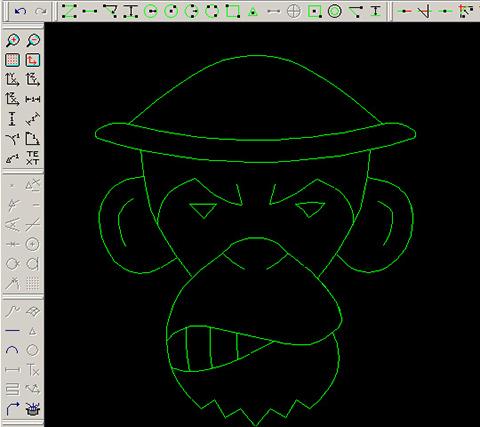Screen dimensions: 480x427
Task: Click the dark arc entity icon
Action: pos(13,350)
